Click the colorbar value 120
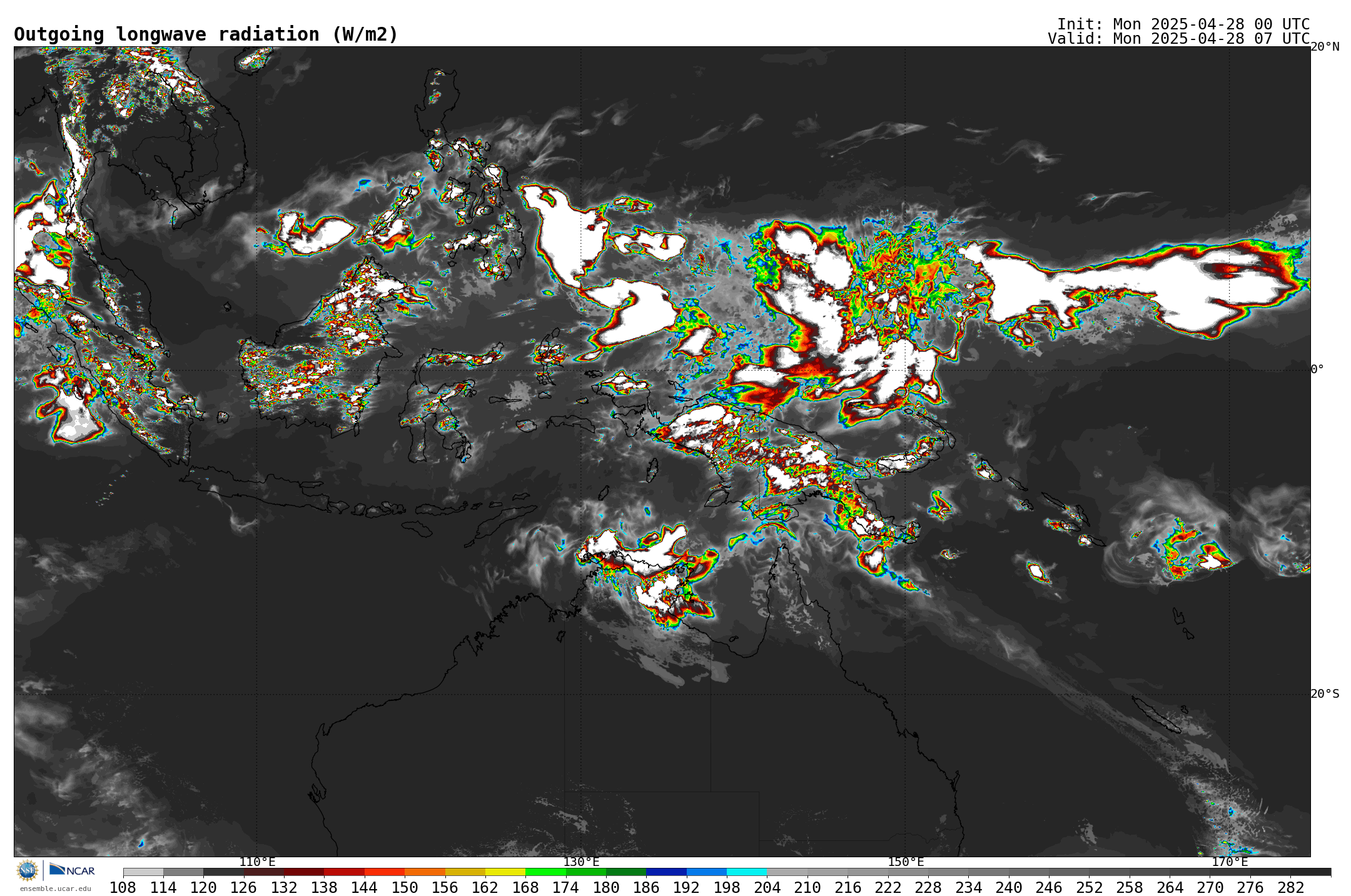 203,888
